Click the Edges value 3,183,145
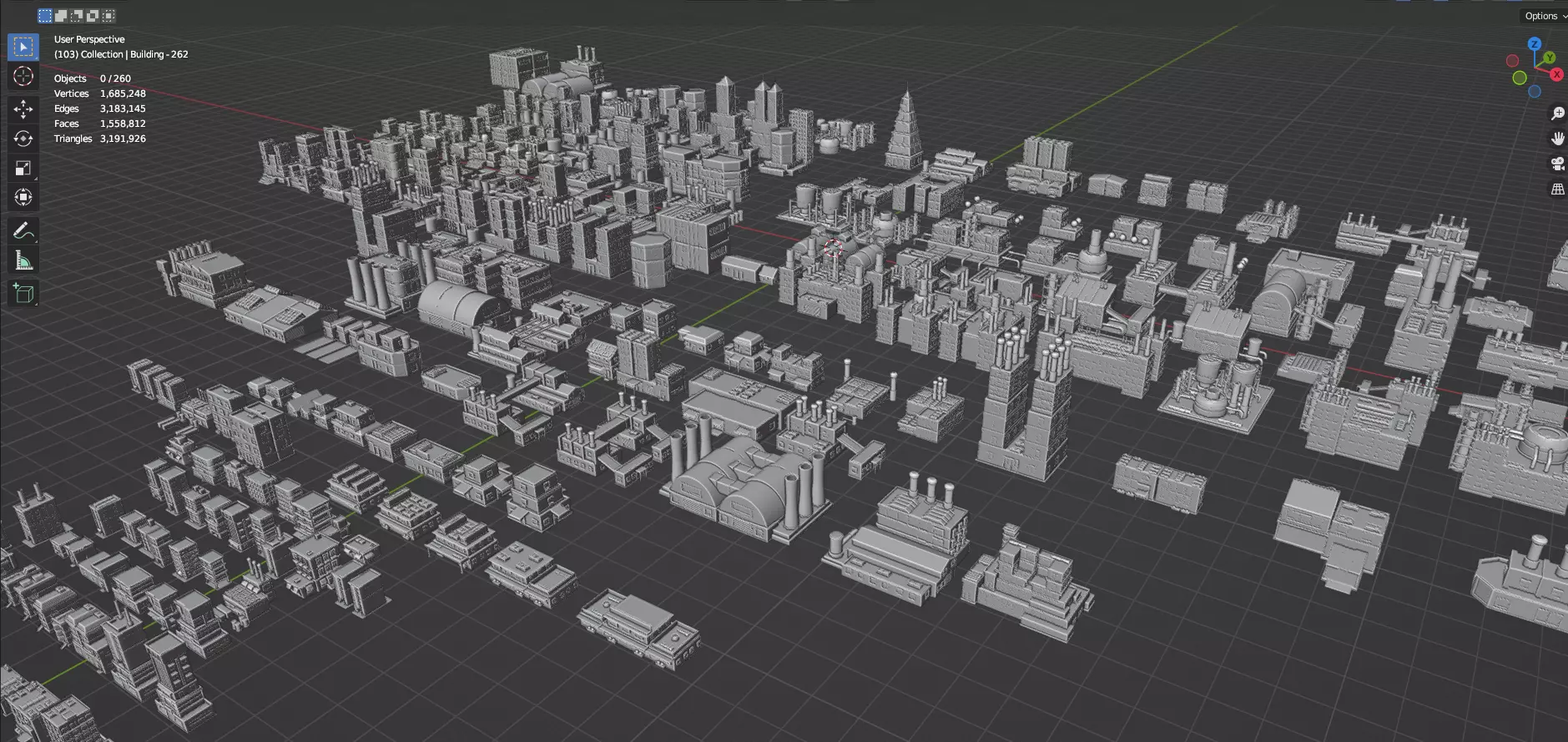 (x=123, y=109)
